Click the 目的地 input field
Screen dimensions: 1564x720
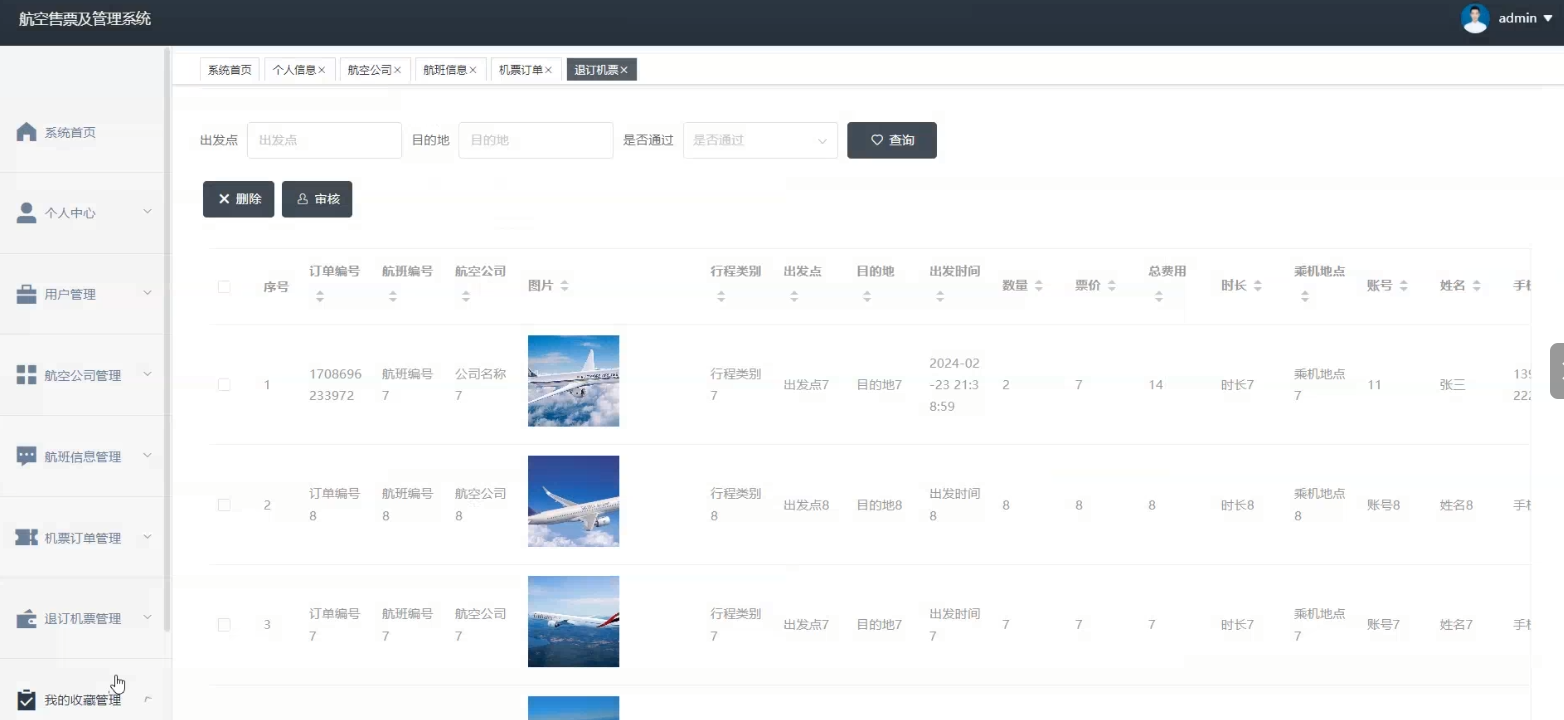(x=535, y=140)
